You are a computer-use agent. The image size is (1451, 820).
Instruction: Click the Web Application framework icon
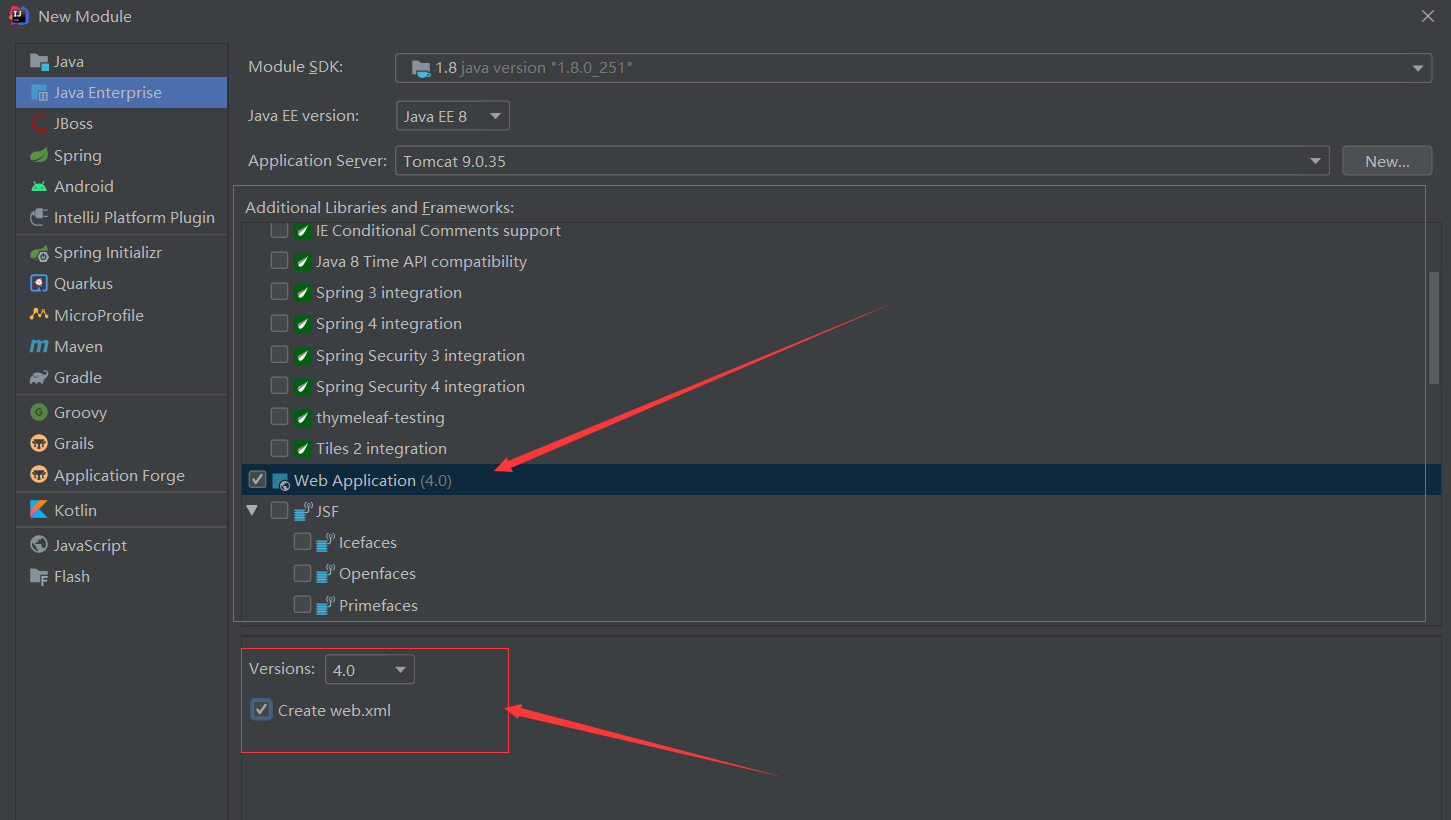pyautogui.click(x=281, y=481)
